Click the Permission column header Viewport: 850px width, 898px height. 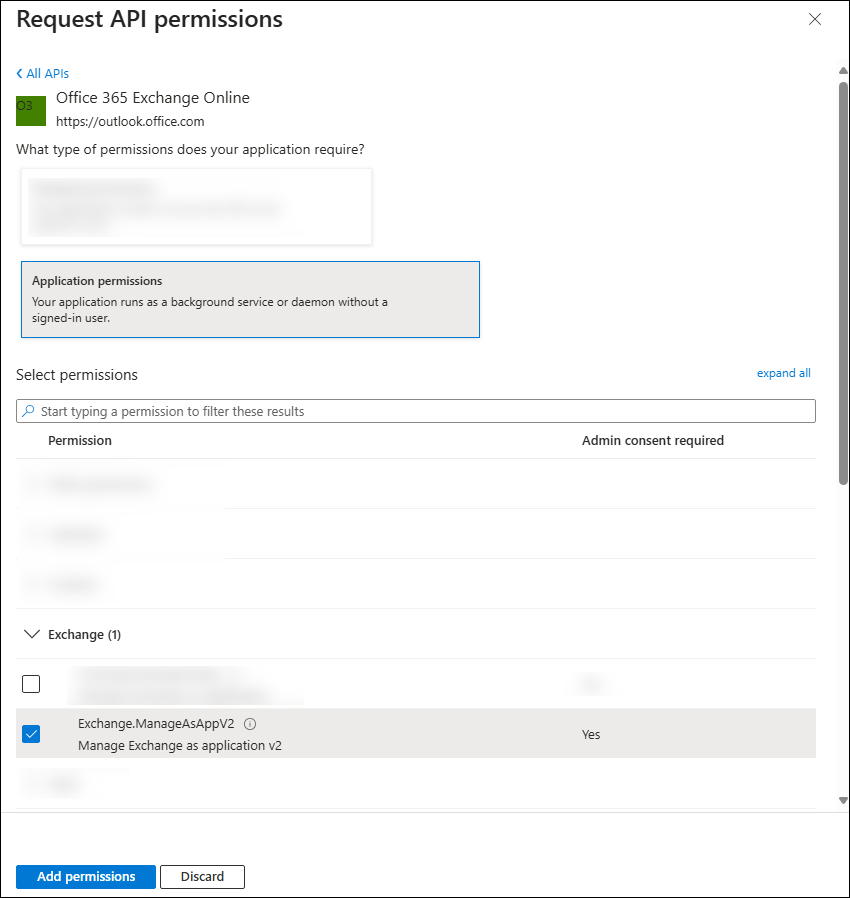click(80, 440)
